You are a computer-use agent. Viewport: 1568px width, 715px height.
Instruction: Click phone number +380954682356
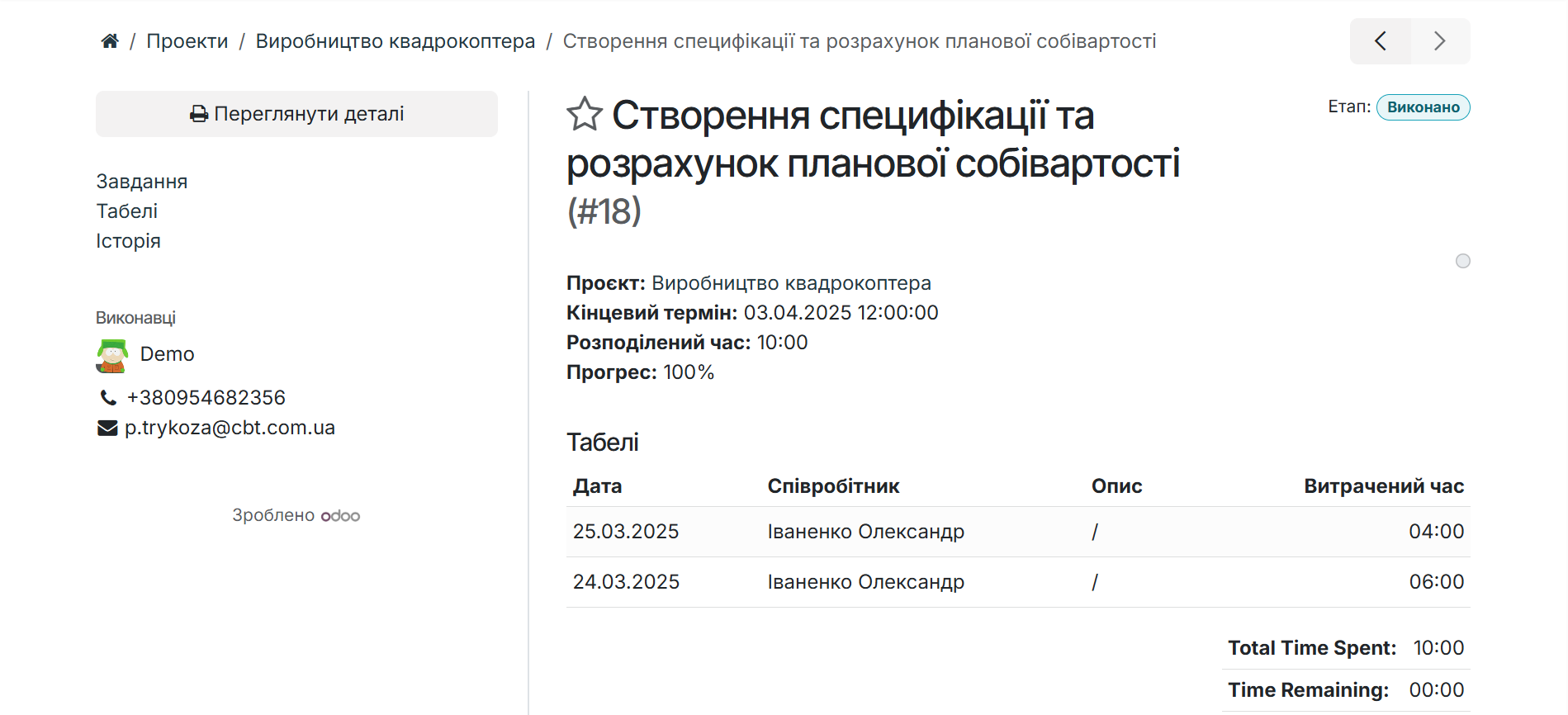pyautogui.click(x=206, y=398)
